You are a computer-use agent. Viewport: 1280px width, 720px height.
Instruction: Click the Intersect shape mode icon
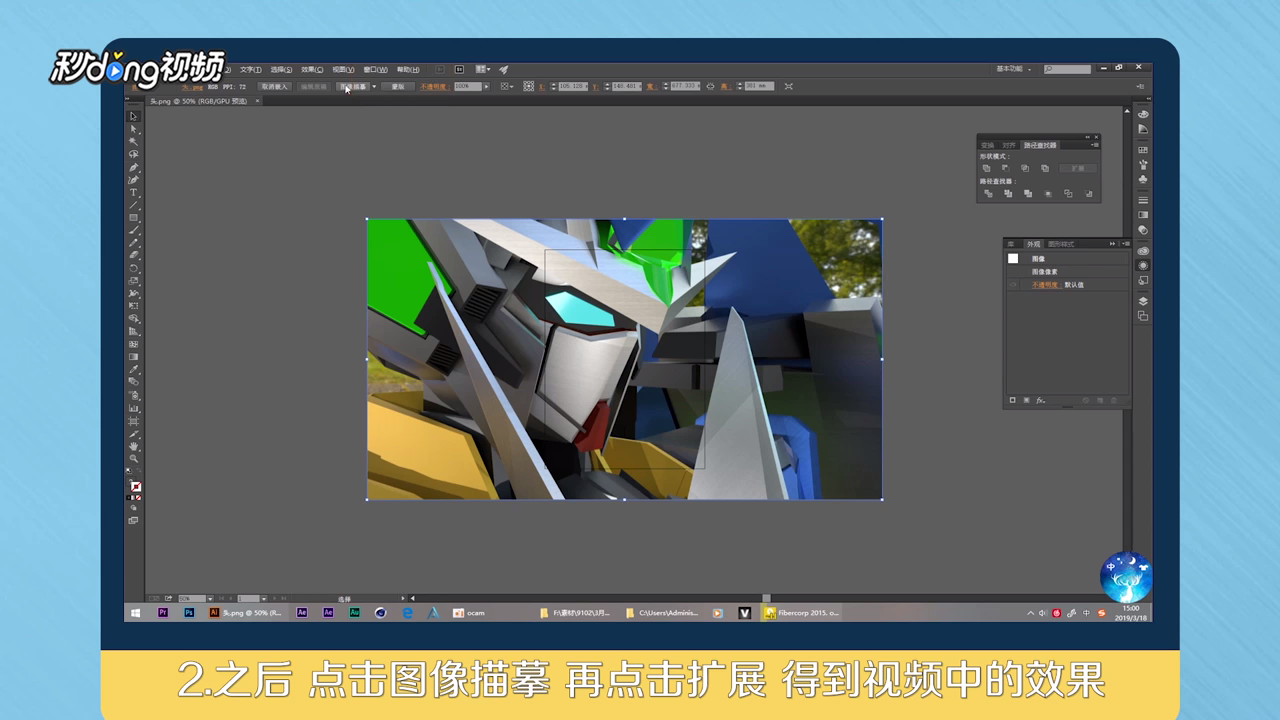pyautogui.click(x=1025, y=168)
